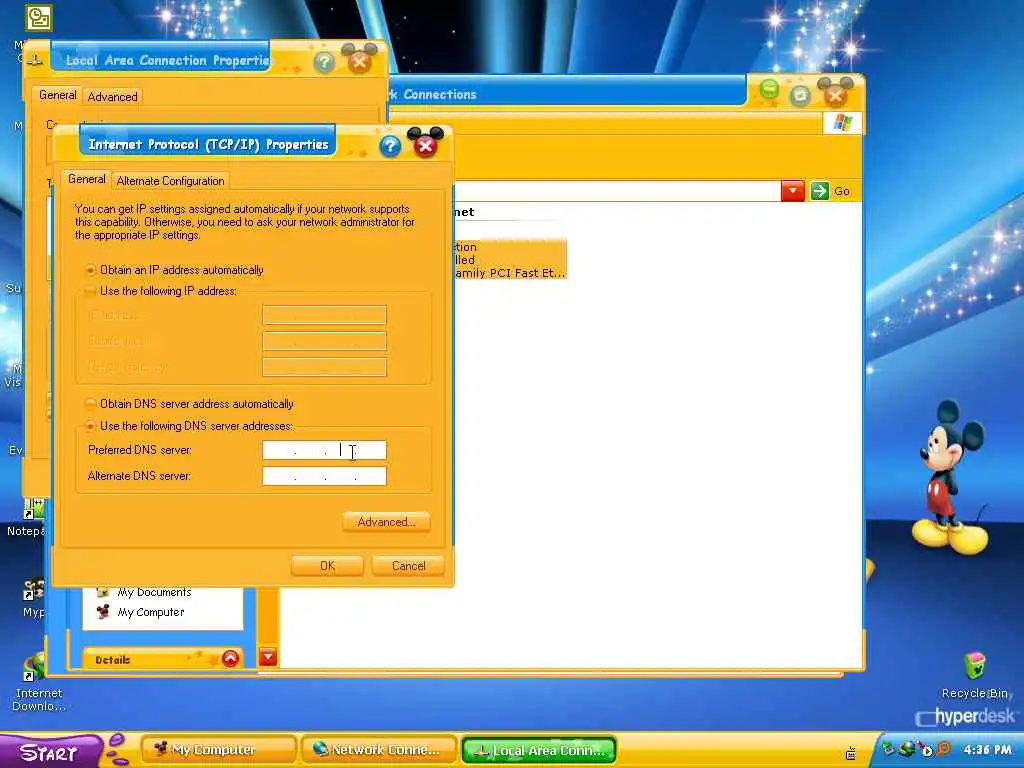Close the Network Connections window

(x=835, y=94)
